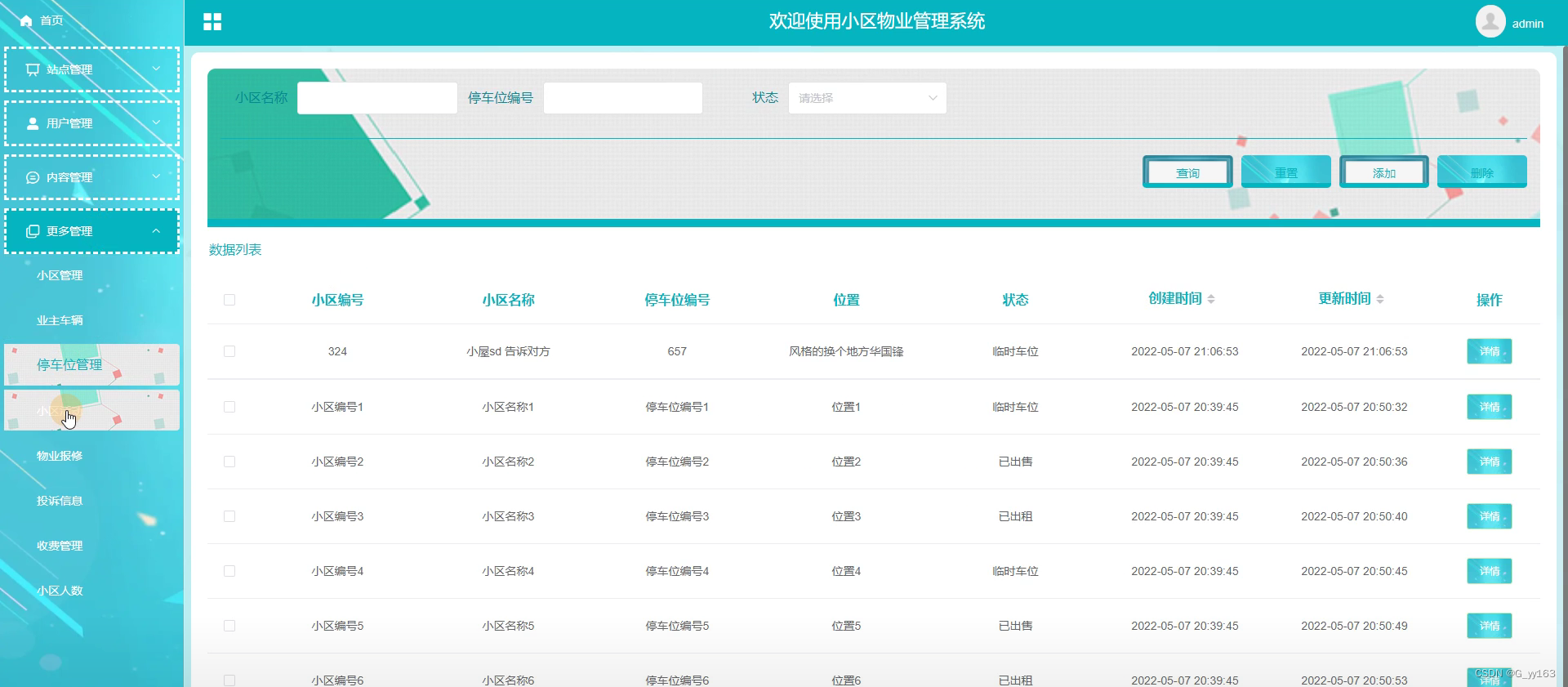Click the 添加 add button
1568x687 pixels.
[x=1384, y=172]
